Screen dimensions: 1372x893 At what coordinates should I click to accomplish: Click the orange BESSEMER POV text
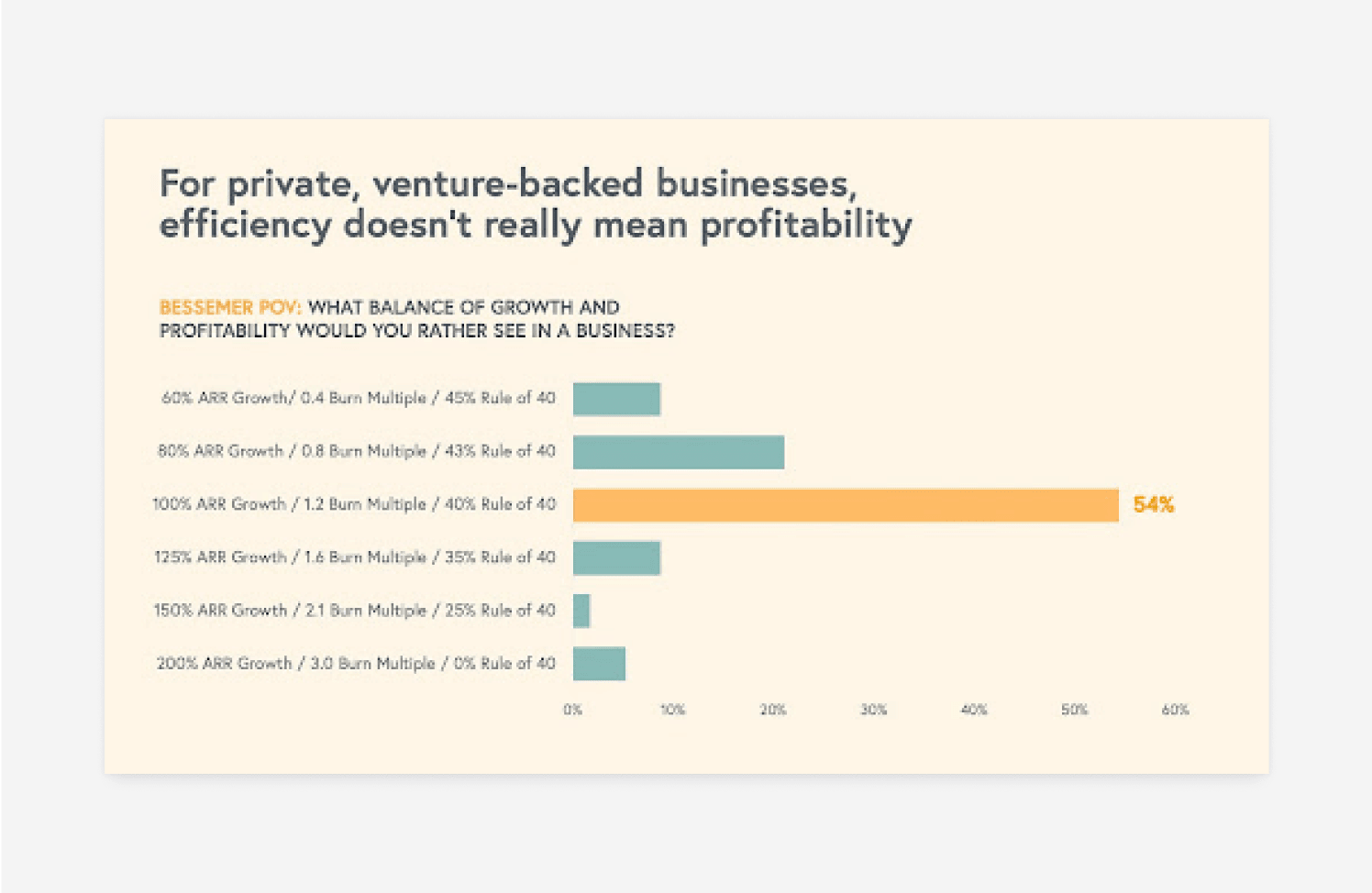[x=229, y=307]
